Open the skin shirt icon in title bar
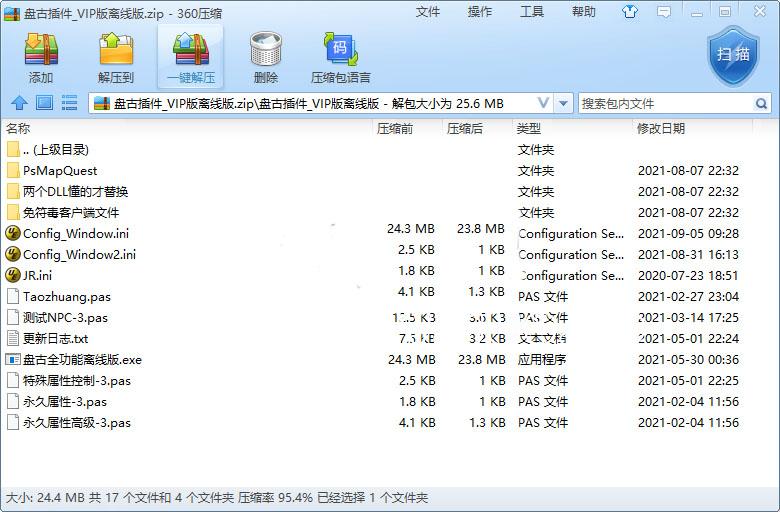Screen dimensions: 780x512 tap(630, 11)
